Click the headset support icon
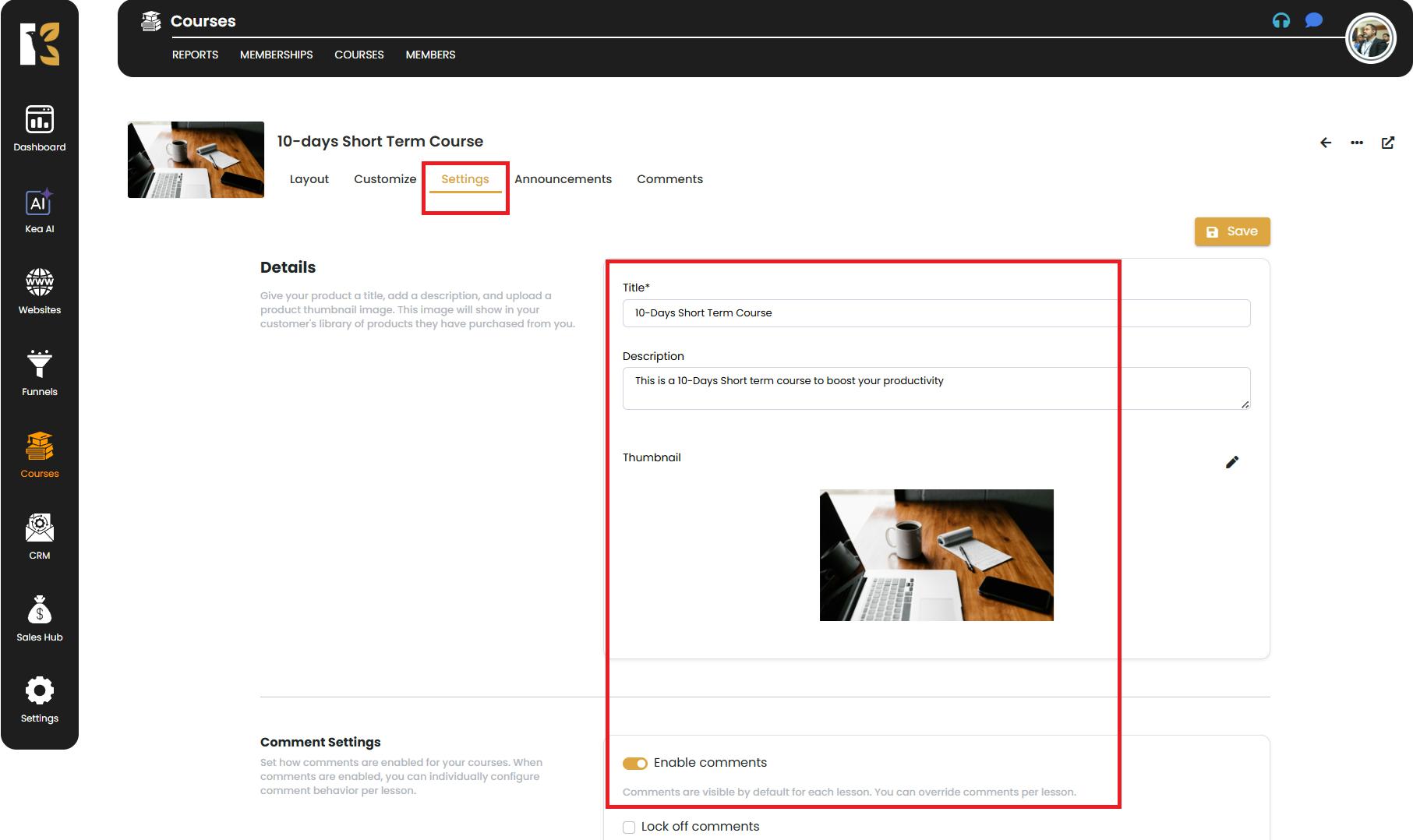 click(x=1281, y=21)
